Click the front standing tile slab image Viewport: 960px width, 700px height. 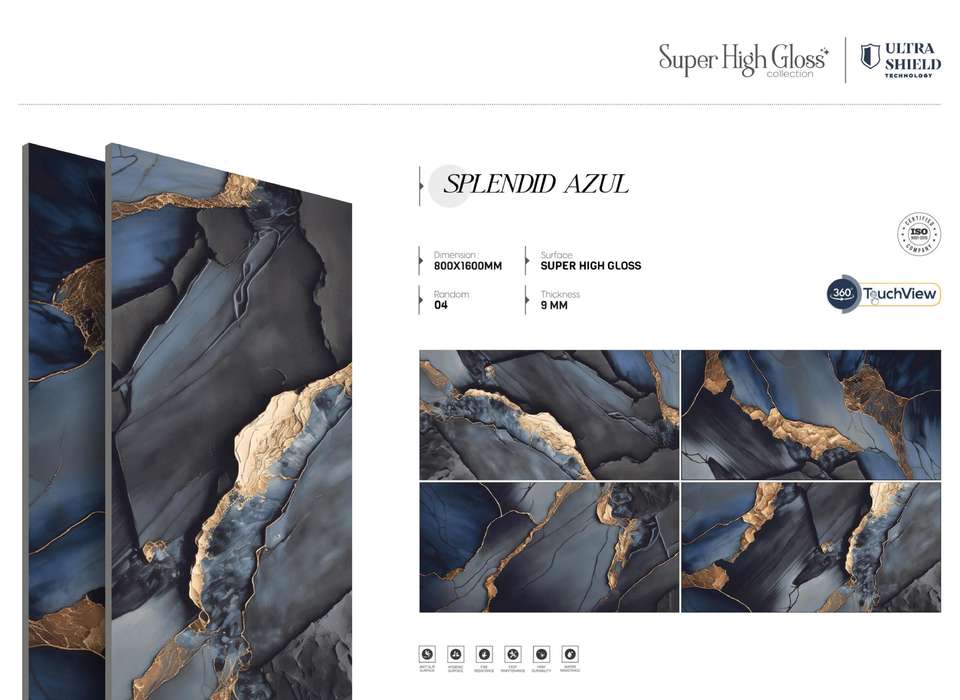229,422
